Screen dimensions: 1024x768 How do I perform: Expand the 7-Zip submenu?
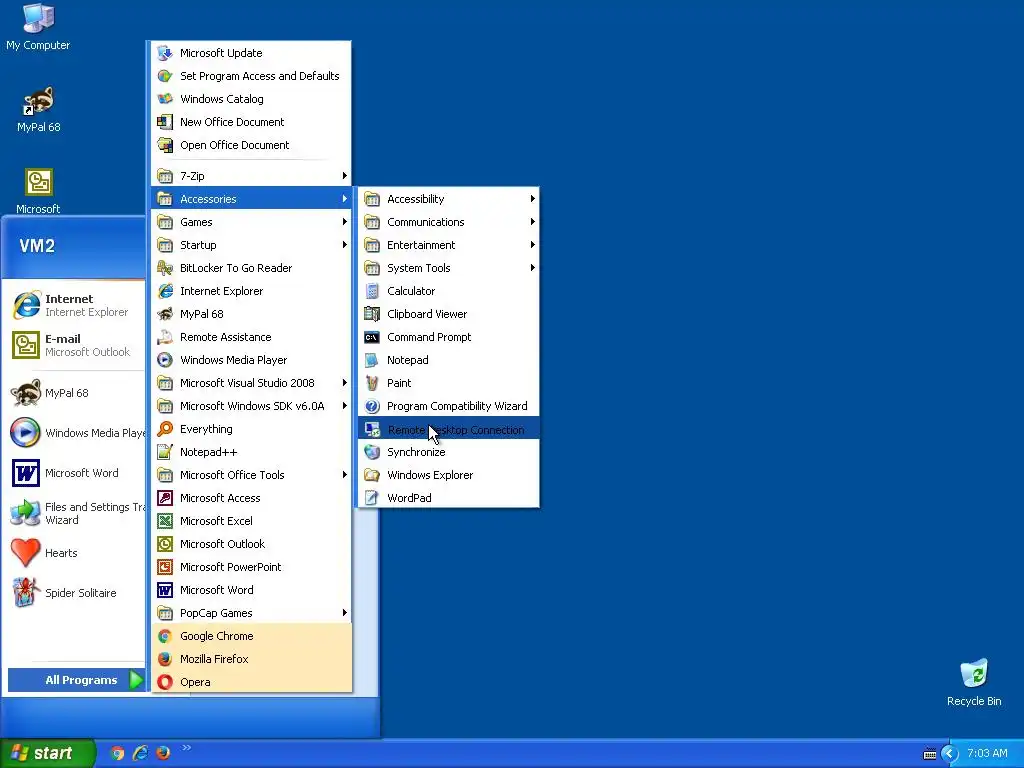tap(251, 176)
